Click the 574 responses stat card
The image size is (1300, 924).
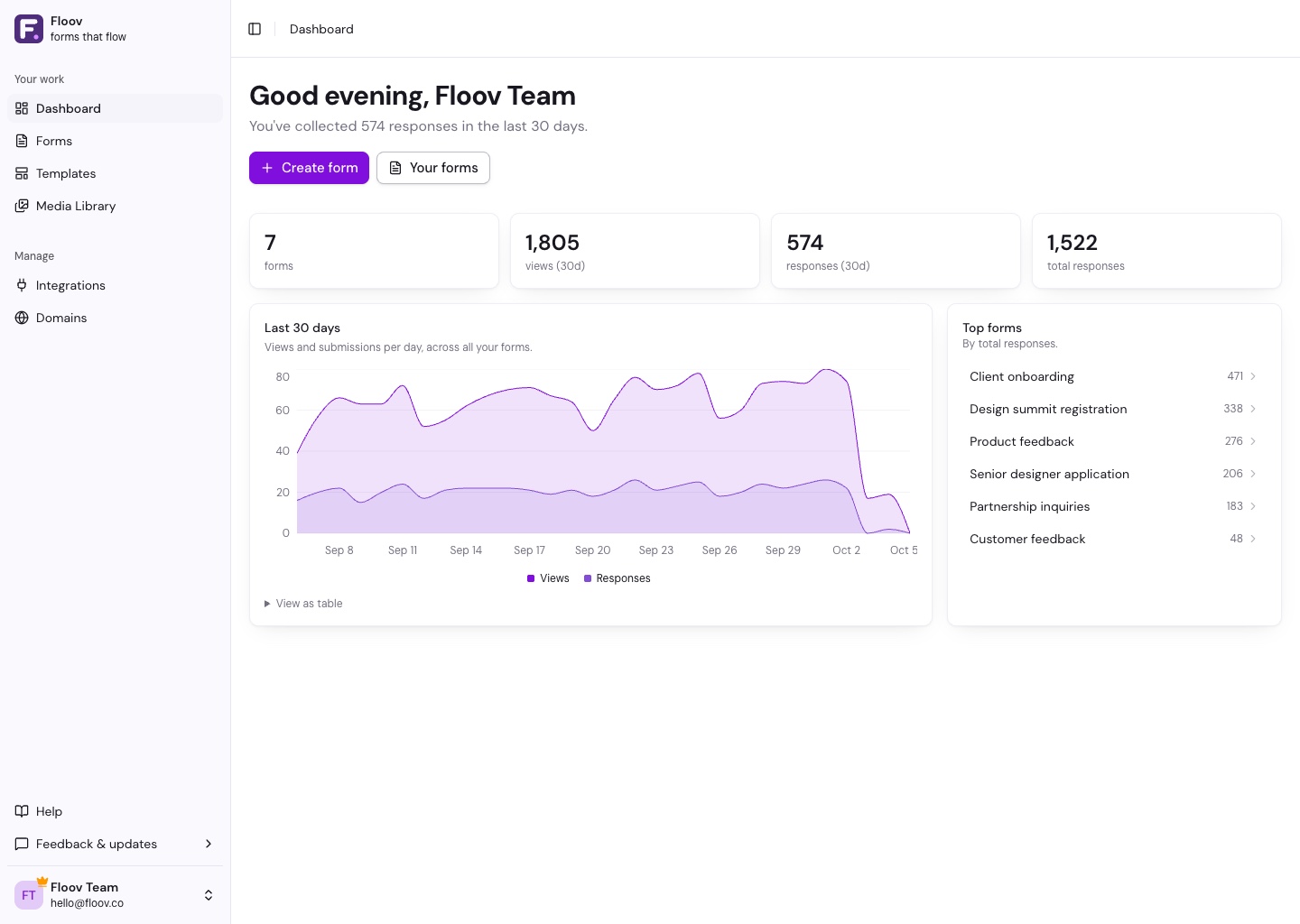pos(896,251)
